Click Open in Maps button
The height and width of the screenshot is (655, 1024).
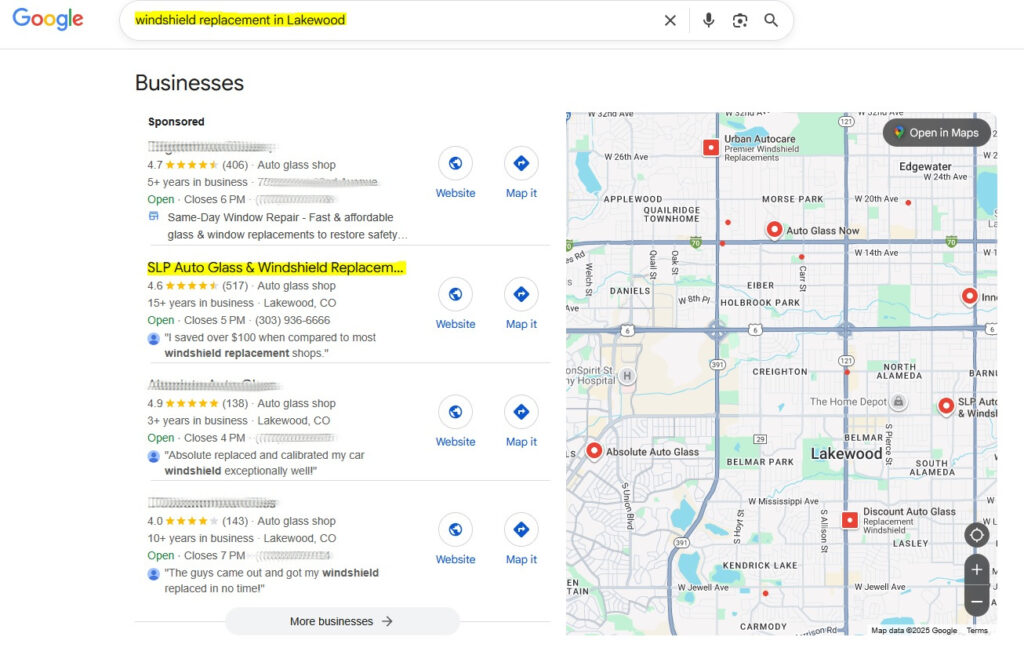click(x=936, y=133)
